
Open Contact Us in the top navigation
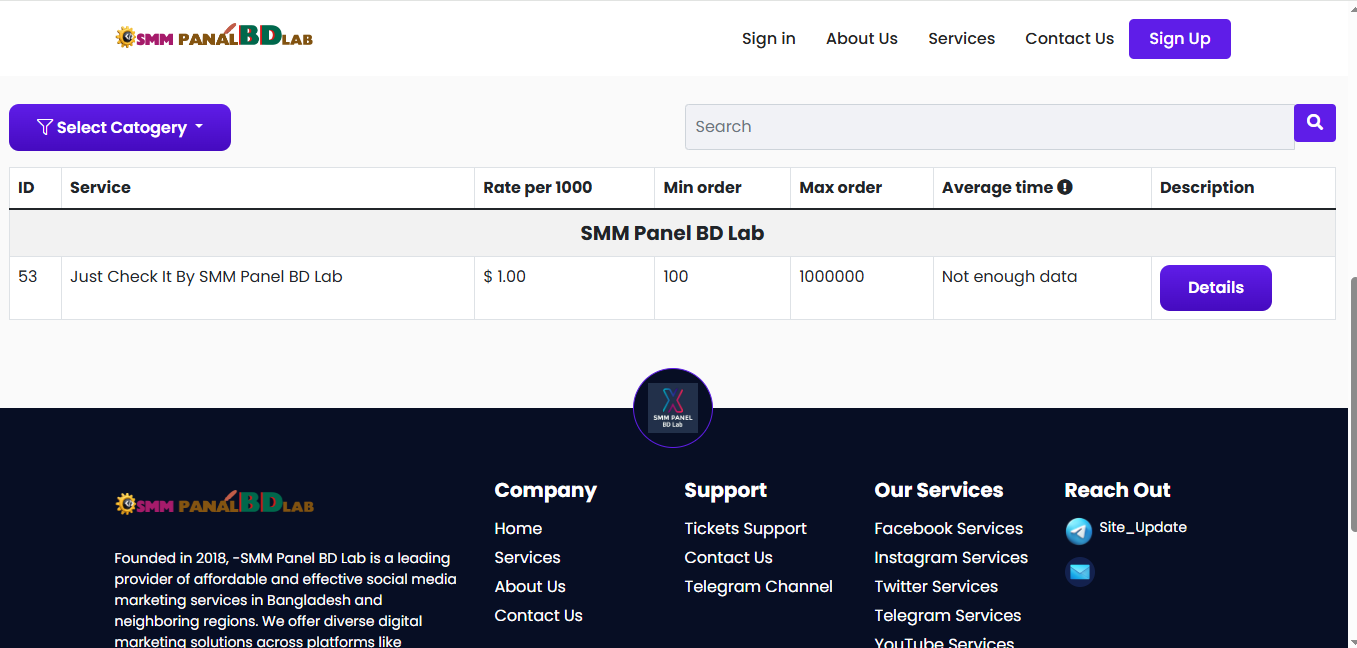(1069, 39)
